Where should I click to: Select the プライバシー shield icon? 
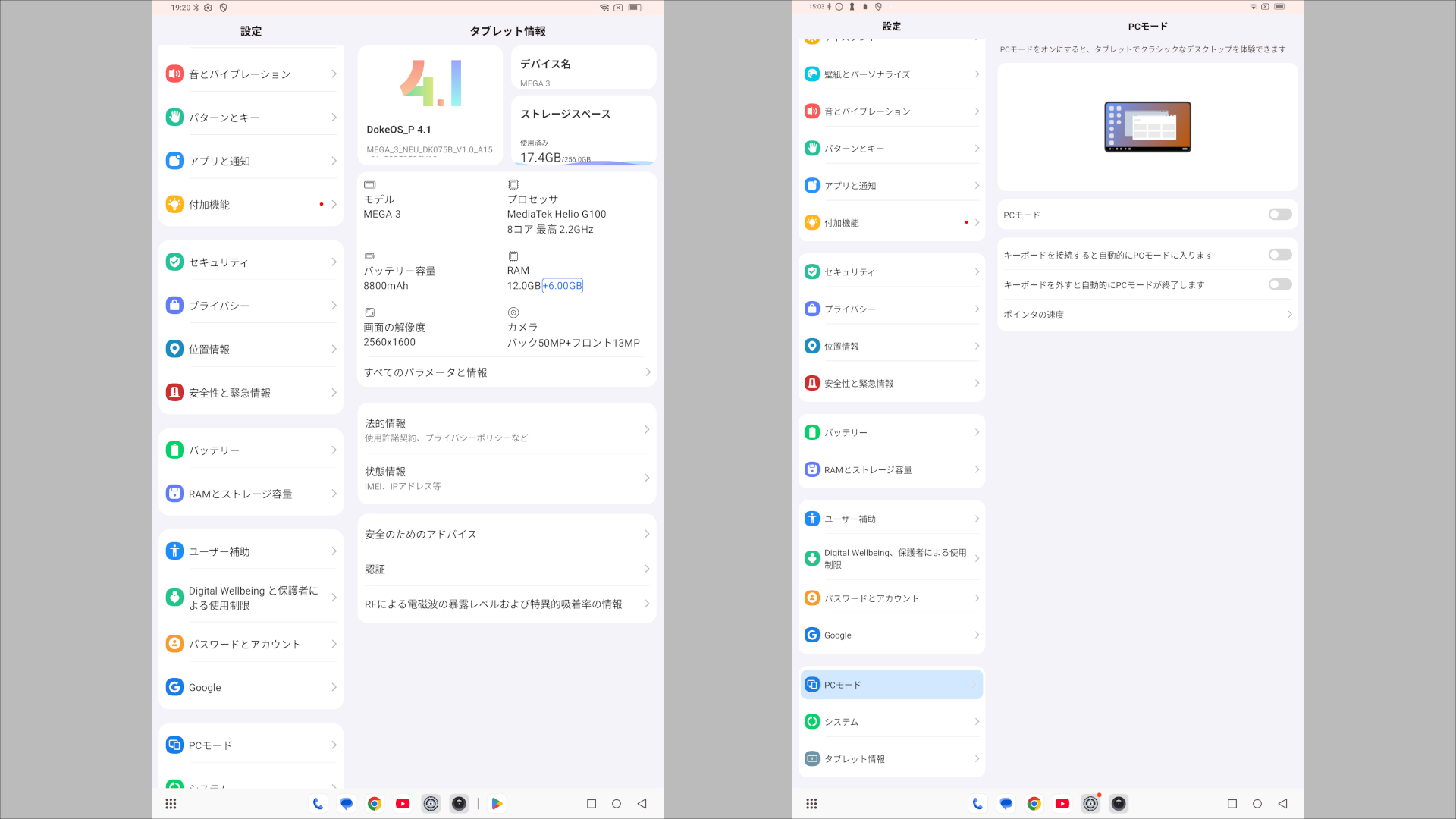click(174, 305)
